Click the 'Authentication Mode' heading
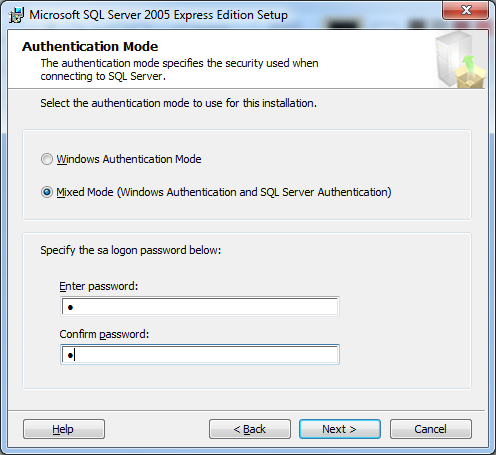This screenshot has height=455, width=496. (90, 47)
